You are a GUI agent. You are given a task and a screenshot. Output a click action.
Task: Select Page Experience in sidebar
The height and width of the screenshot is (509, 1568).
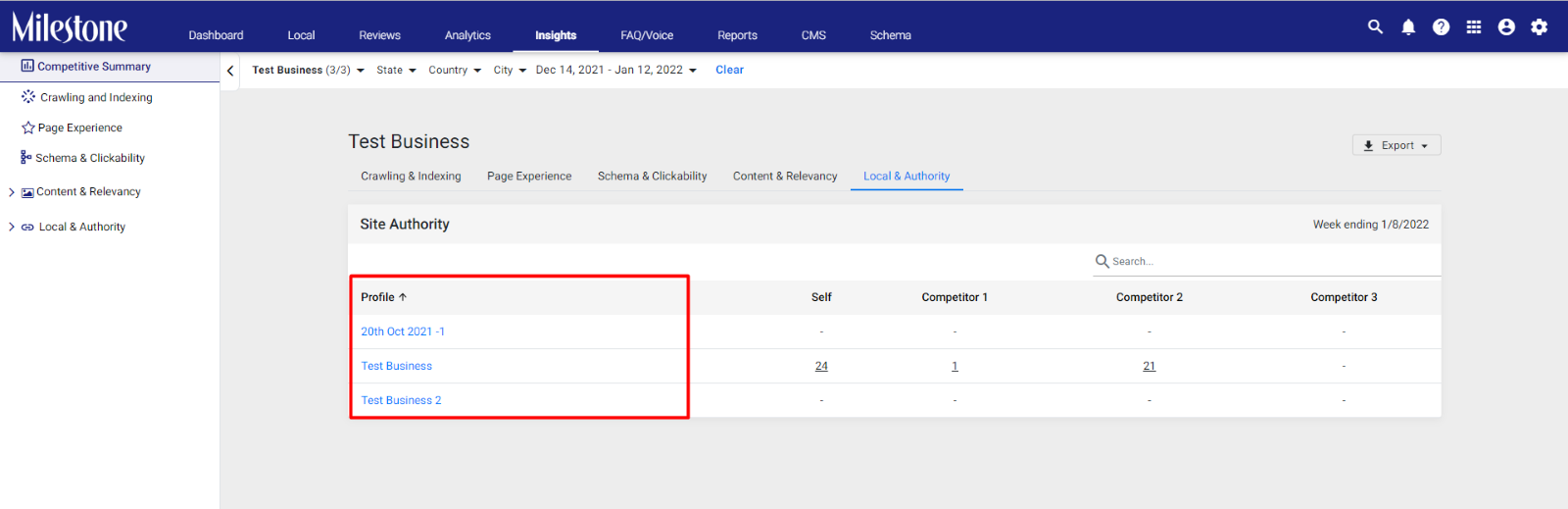80,127
